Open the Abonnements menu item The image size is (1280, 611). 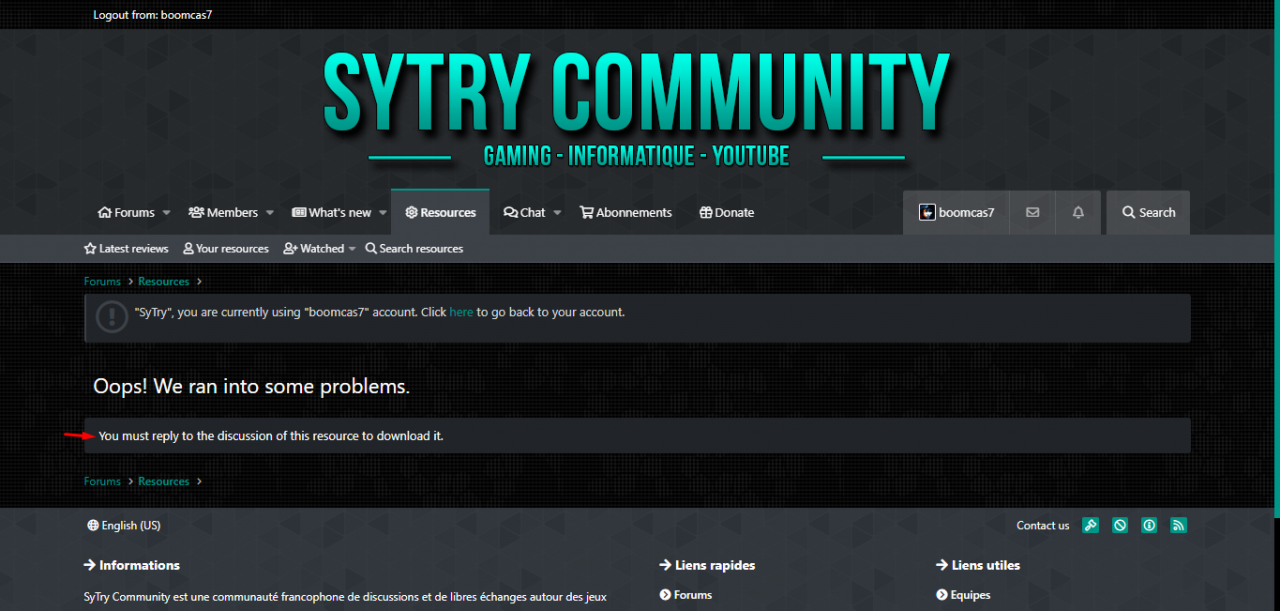pos(626,213)
